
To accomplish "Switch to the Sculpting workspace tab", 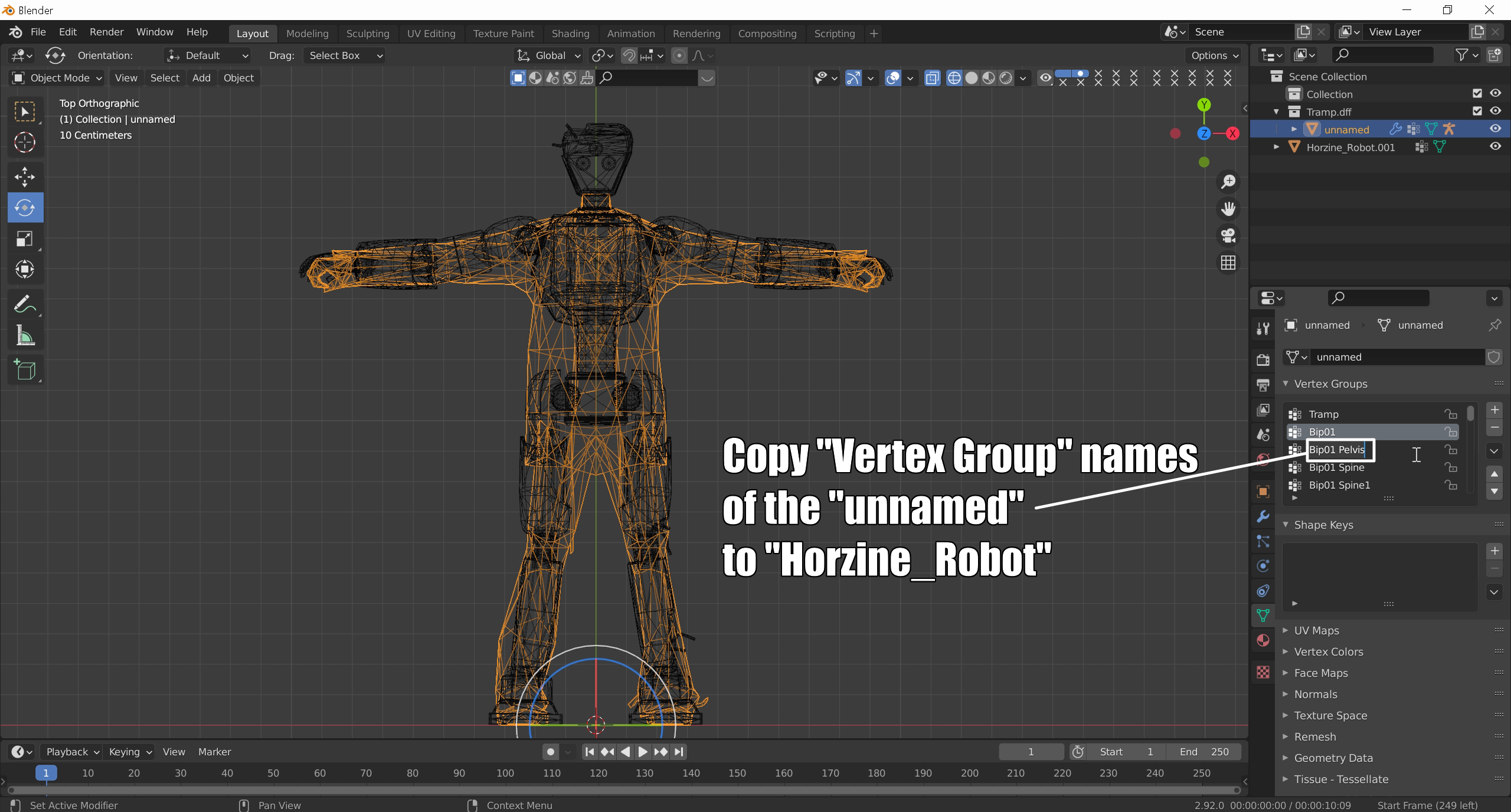I will [367, 34].
